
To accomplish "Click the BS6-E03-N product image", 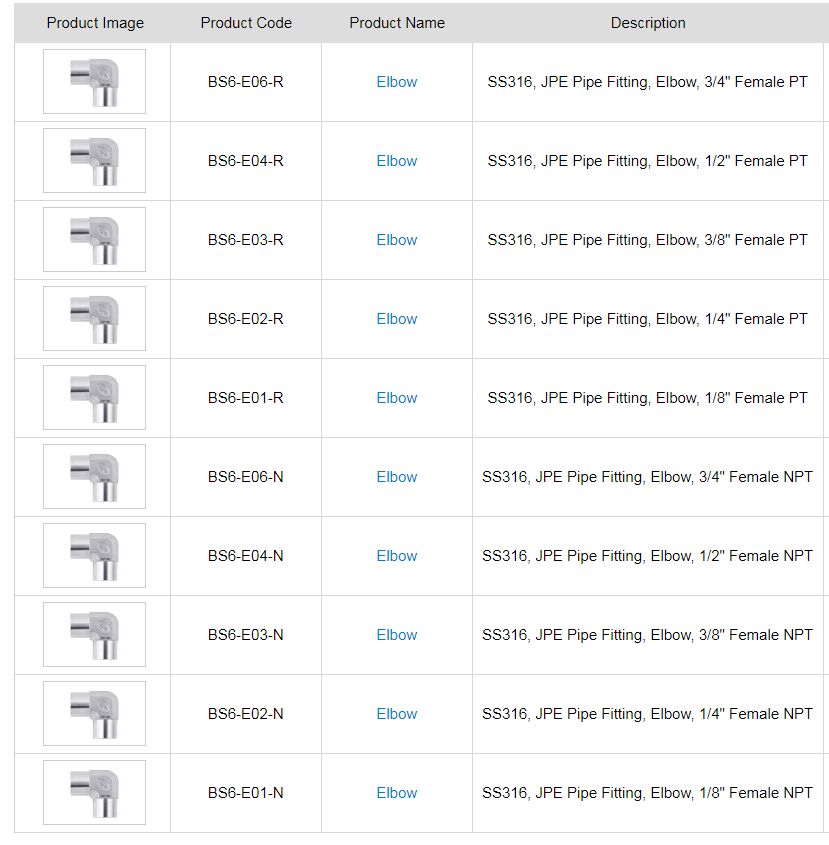I will (94, 635).
